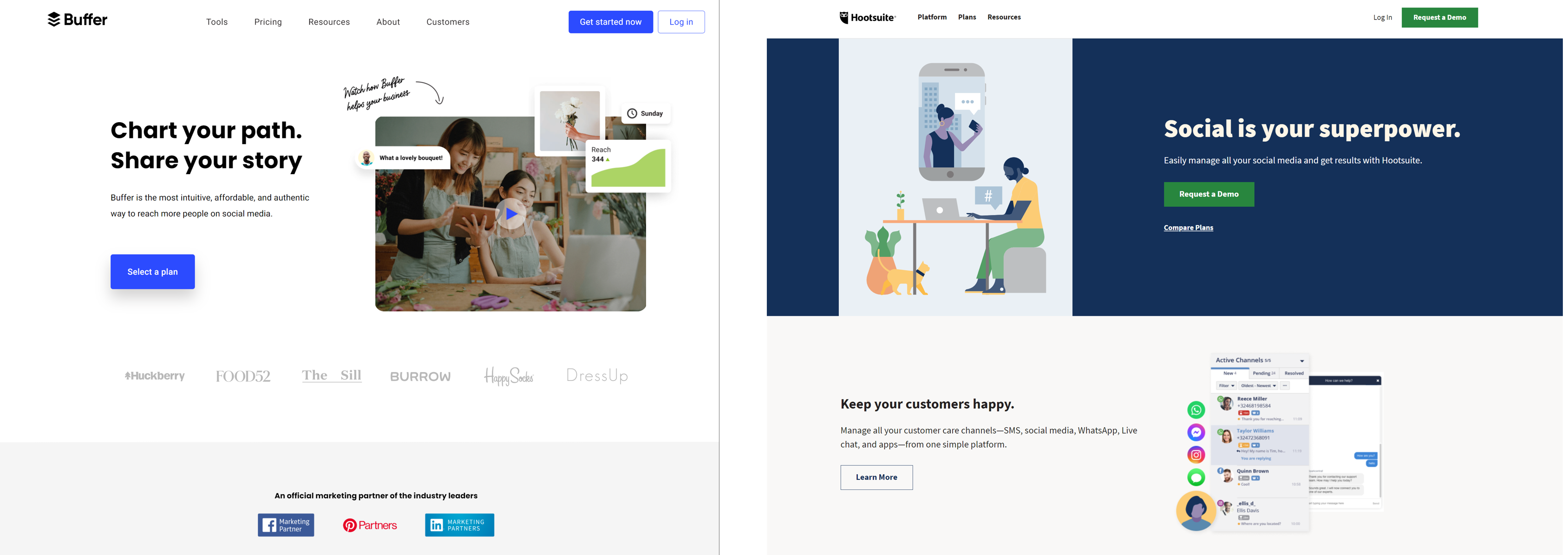The image size is (1568, 555).
Task: Click Hootsuite Resources dropdown menu
Action: (x=1004, y=17)
